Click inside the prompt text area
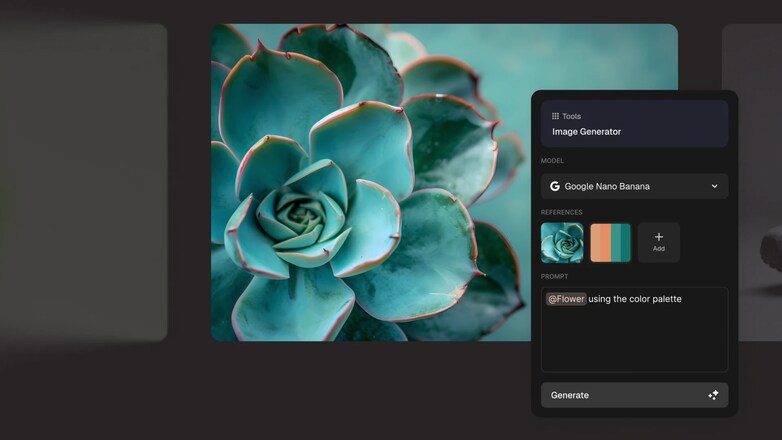782x440 pixels. point(634,340)
